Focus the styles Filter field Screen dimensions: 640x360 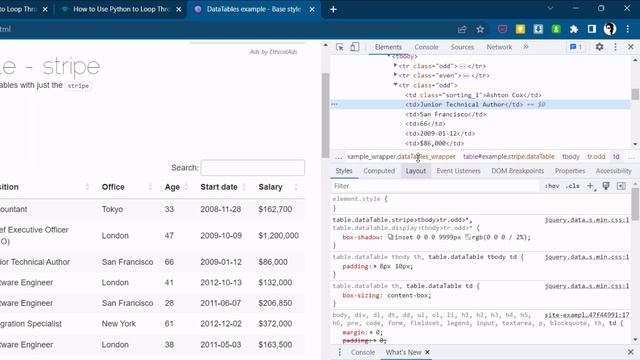(x=435, y=186)
